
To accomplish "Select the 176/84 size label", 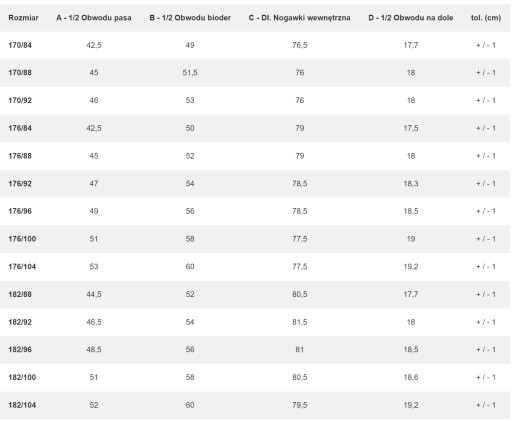I will (20, 128).
